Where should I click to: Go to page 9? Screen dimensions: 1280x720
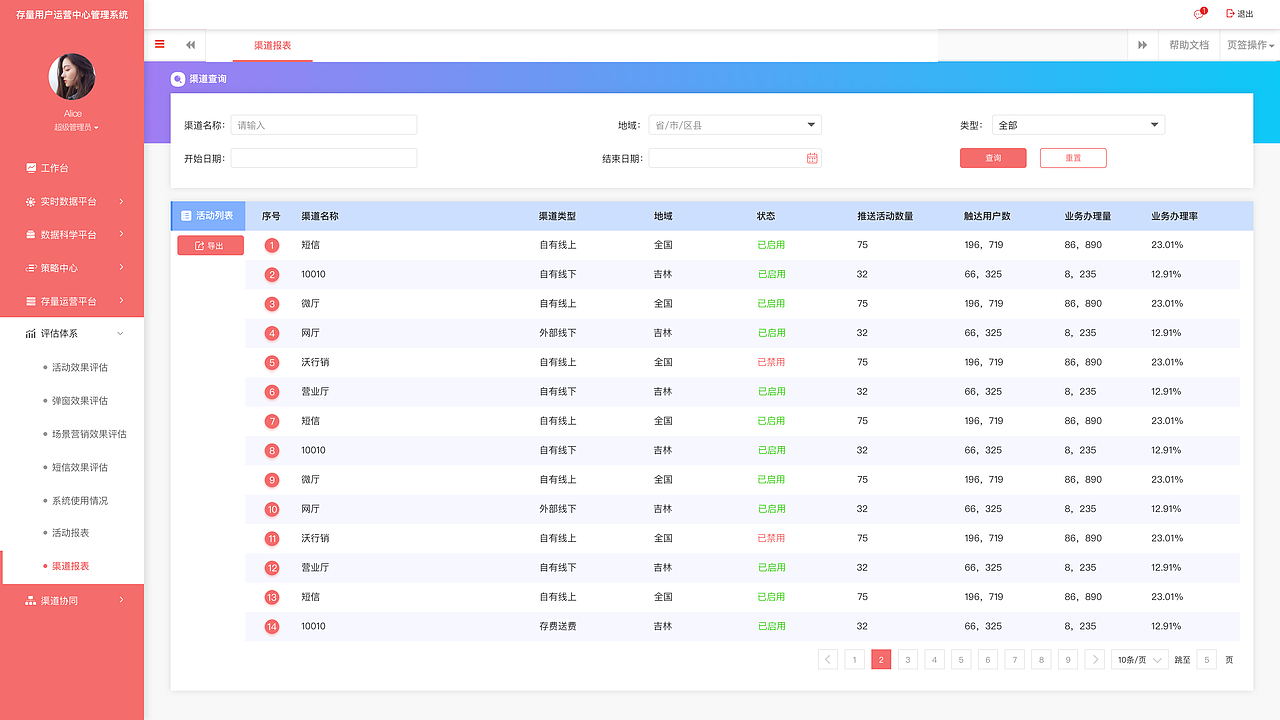(1068, 659)
